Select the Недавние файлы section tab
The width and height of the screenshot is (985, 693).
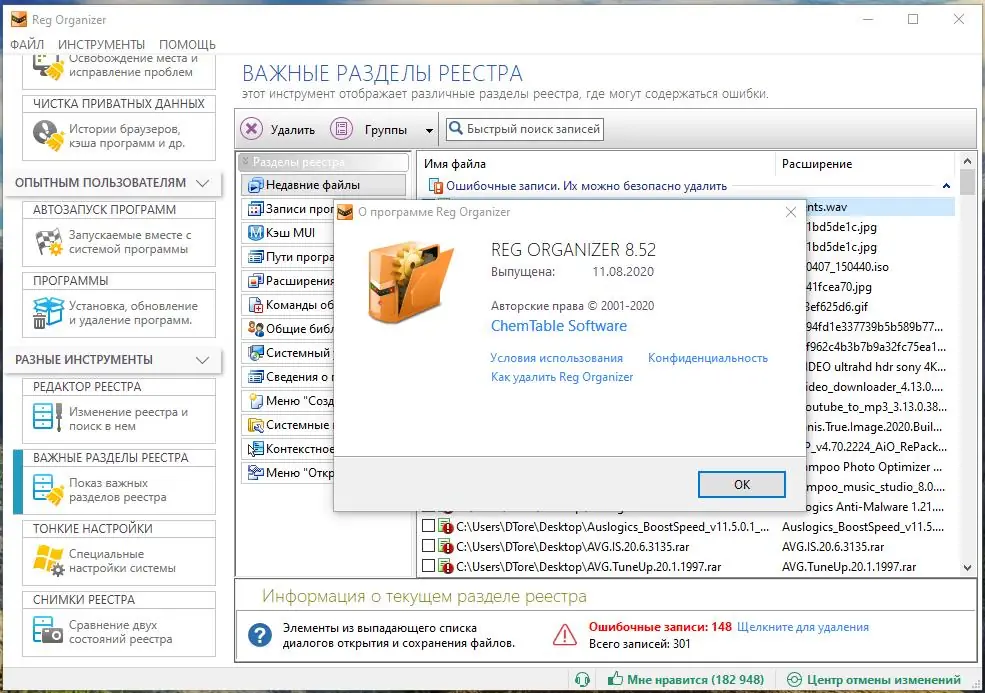pyautogui.click(x=320, y=184)
